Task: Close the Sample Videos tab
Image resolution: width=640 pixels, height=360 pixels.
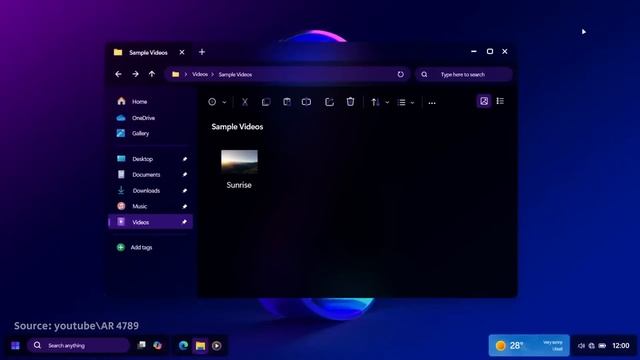Action: (x=182, y=52)
